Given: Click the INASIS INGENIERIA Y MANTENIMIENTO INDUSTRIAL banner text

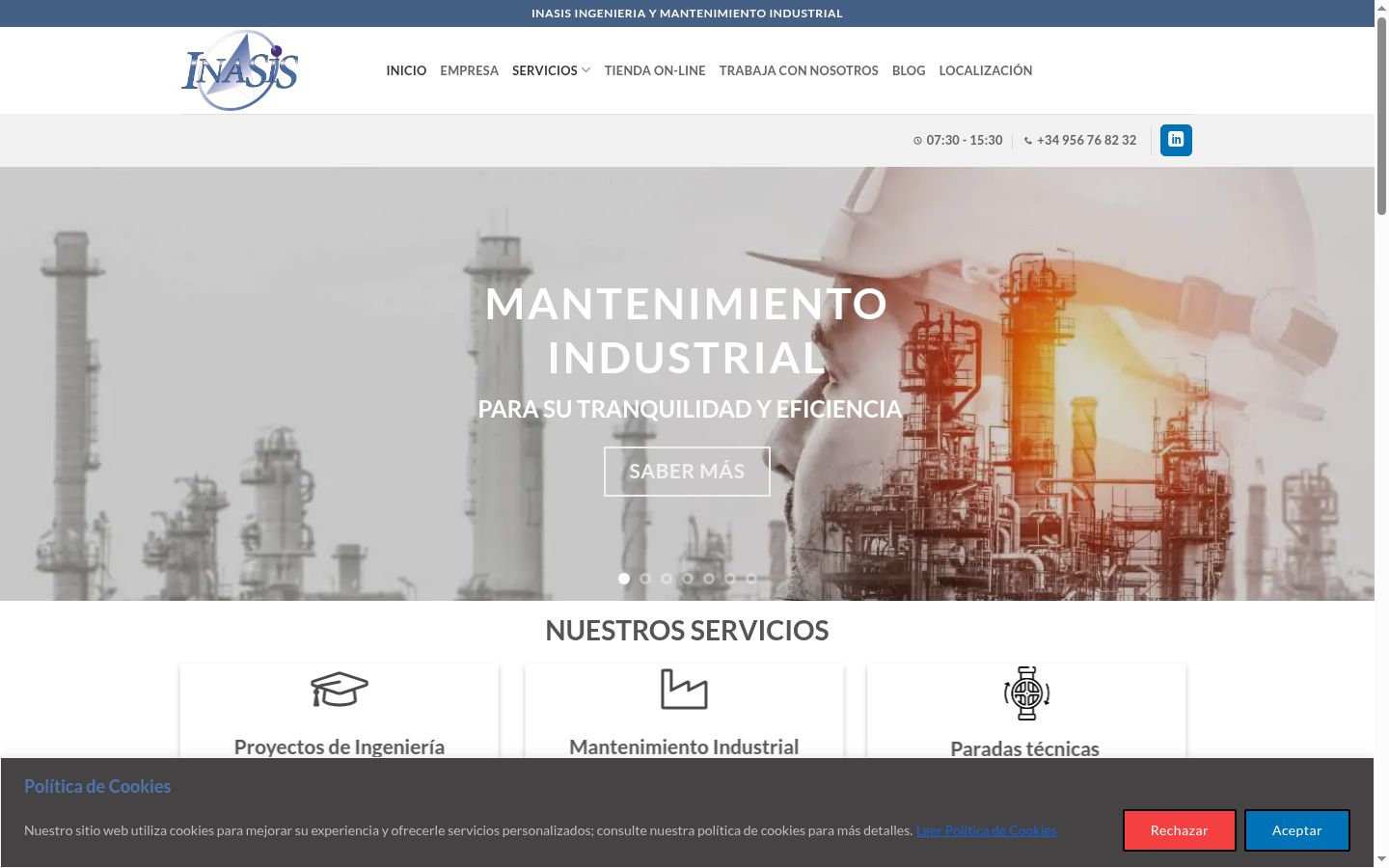Looking at the screenshot, I should [x=687, y=14].
